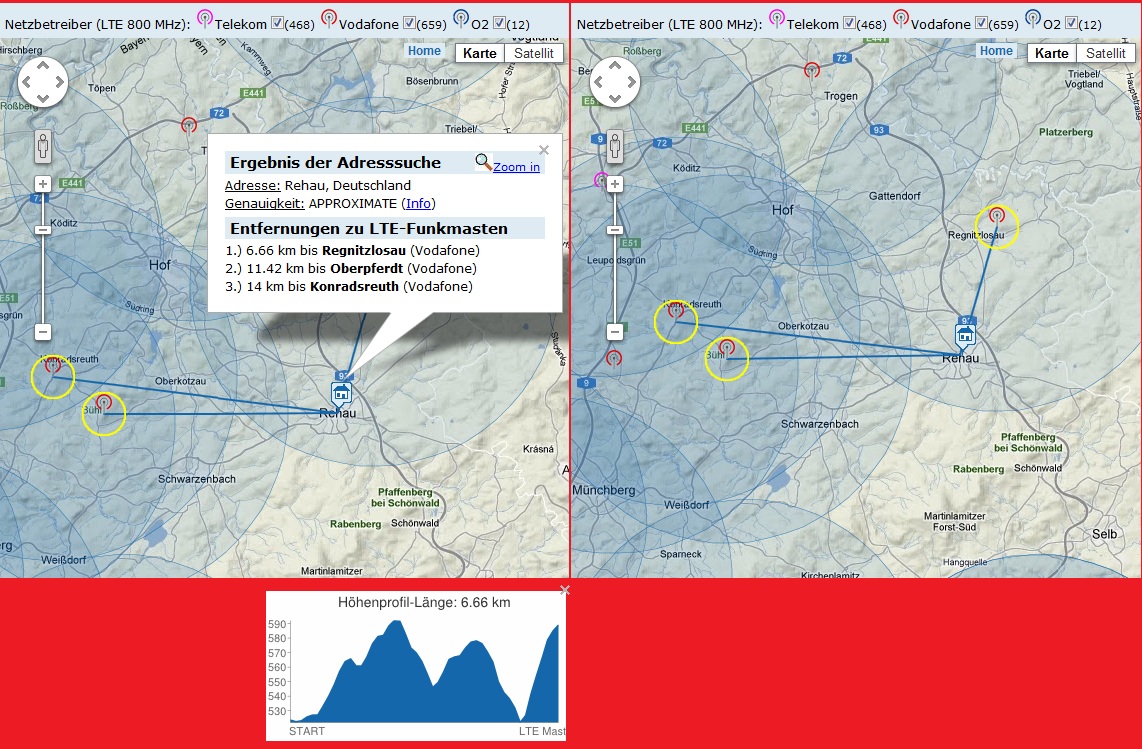Screen dimensions: 1142x749
Task: Select Street View pegman on right map
Action: coord(615,146)
